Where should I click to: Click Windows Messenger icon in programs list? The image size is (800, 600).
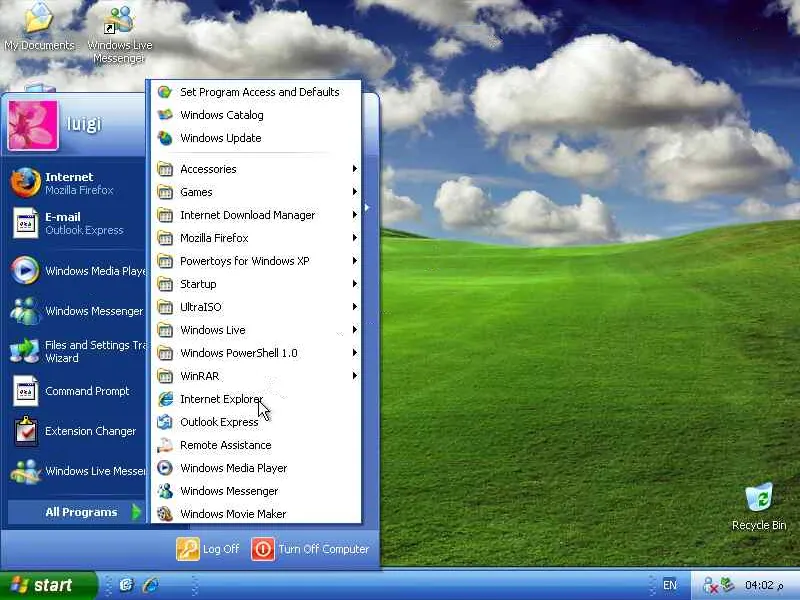pyautogui.click(x=165, y=491)
